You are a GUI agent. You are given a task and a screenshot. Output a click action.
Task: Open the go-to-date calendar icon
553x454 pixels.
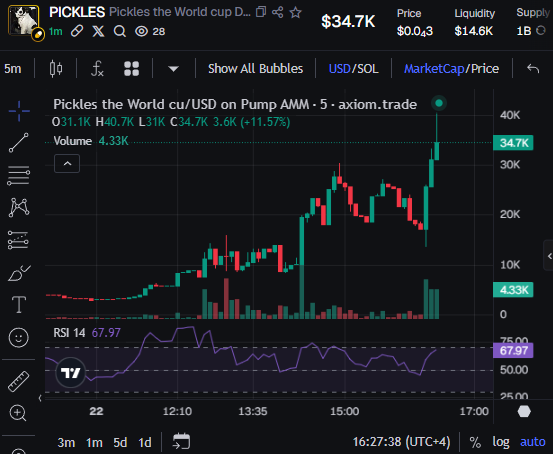click(181, 442)
